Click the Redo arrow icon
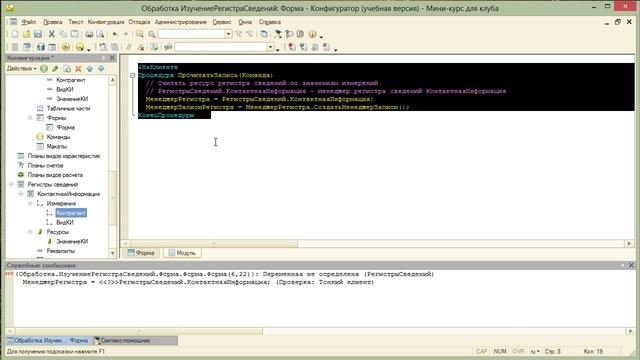 tap(126, 35)
